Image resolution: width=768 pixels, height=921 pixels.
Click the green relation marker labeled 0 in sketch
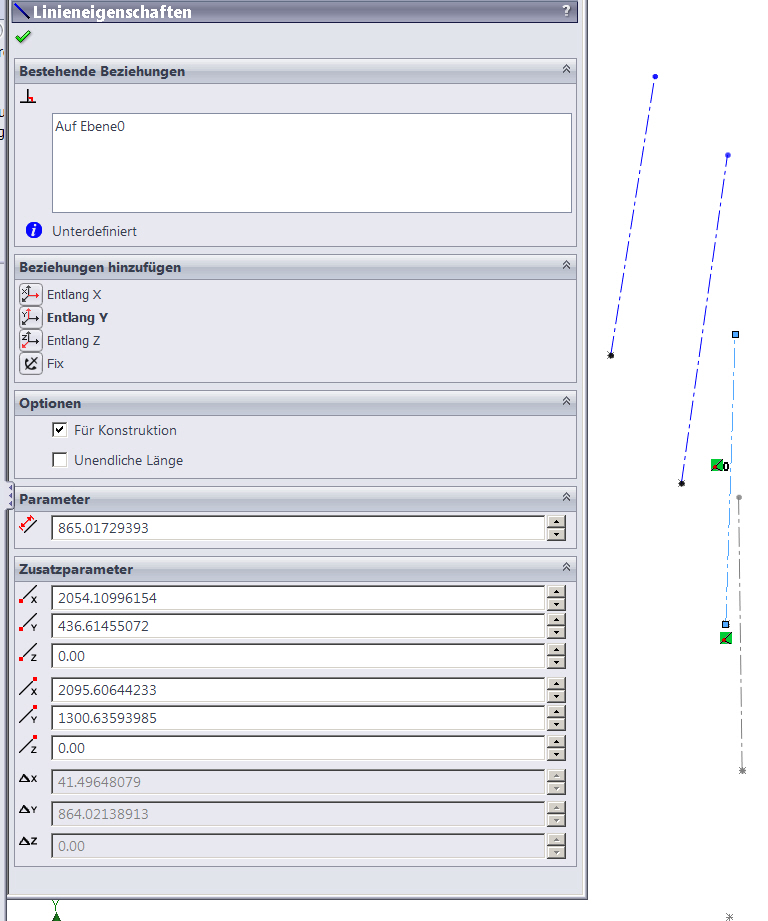tap(719, 466)
